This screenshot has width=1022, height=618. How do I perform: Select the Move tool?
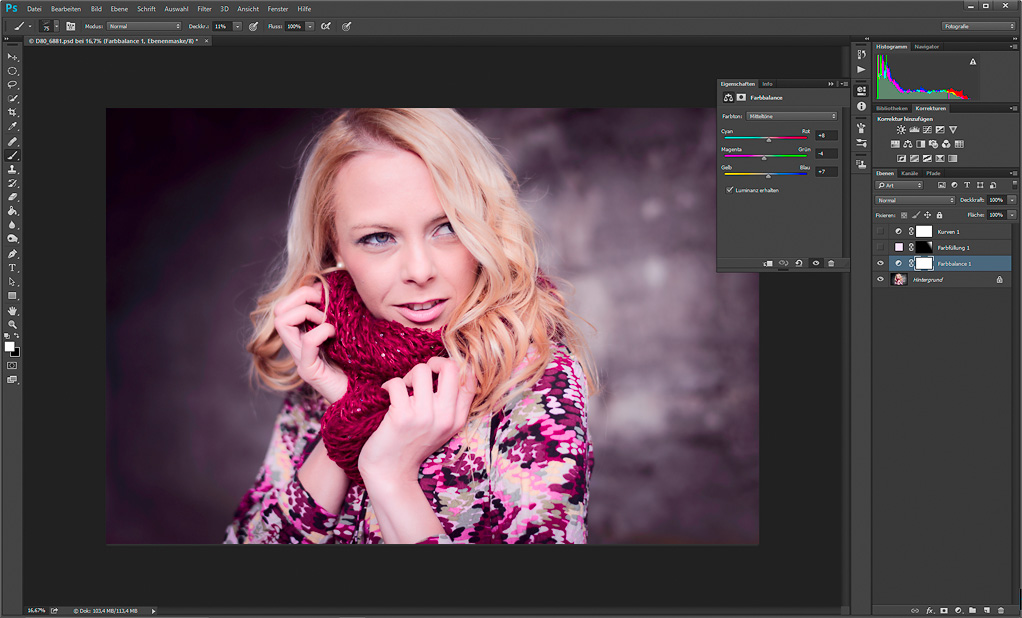[x=12, y=57]
